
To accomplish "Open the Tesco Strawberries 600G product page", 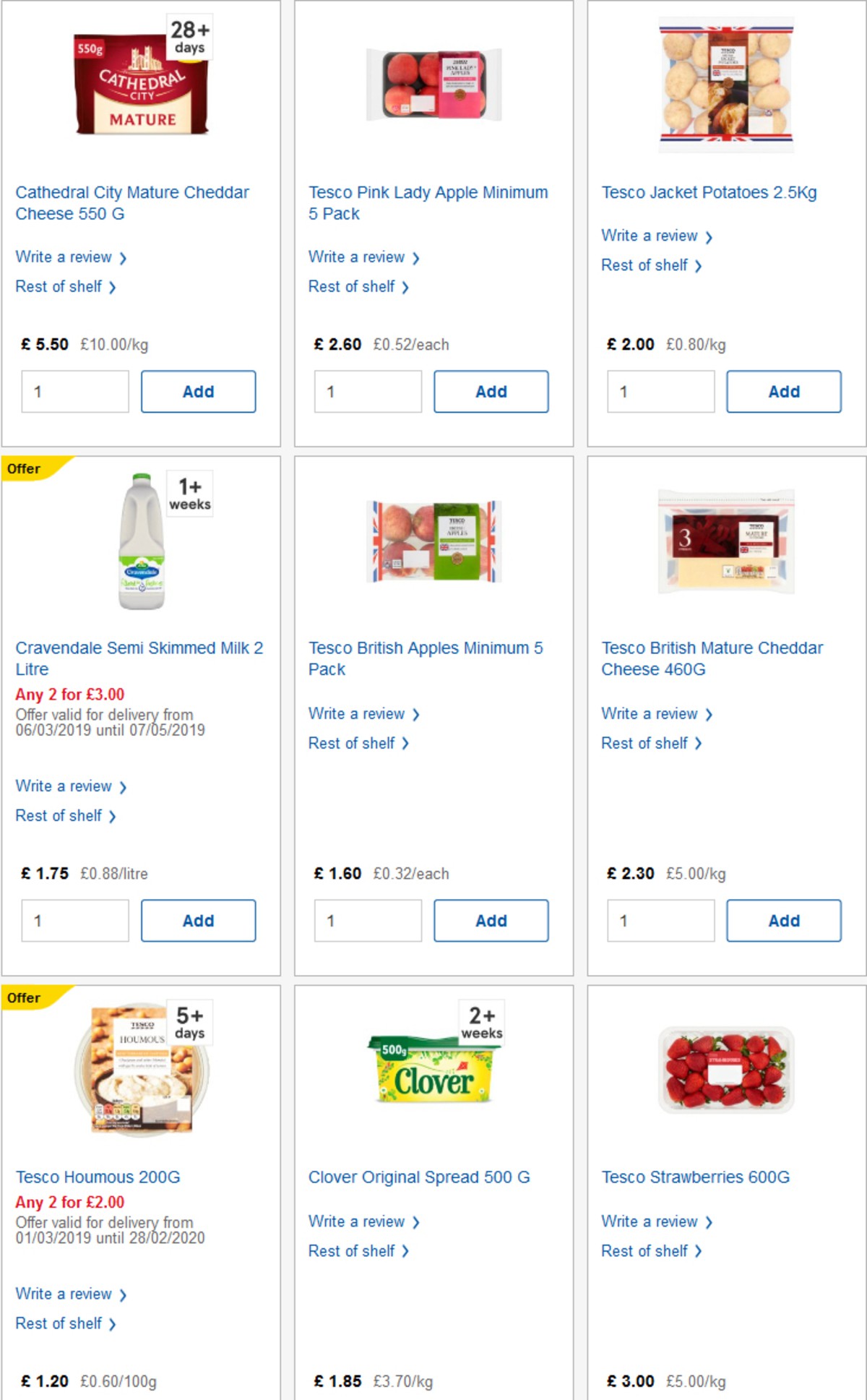I will pyautogui.click(x=695, y=1177).
